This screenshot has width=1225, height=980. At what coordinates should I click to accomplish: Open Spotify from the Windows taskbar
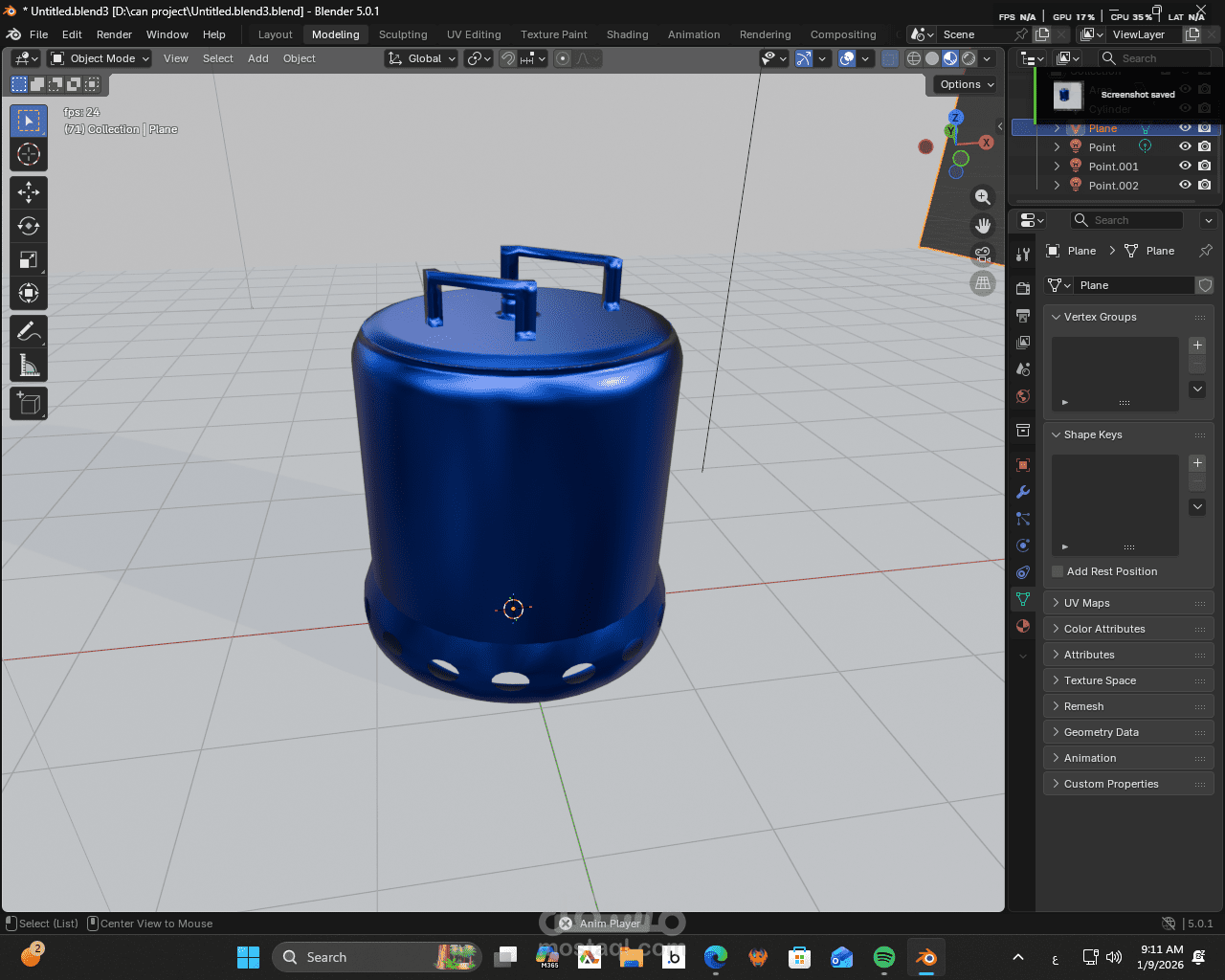[x=883, y=957]
